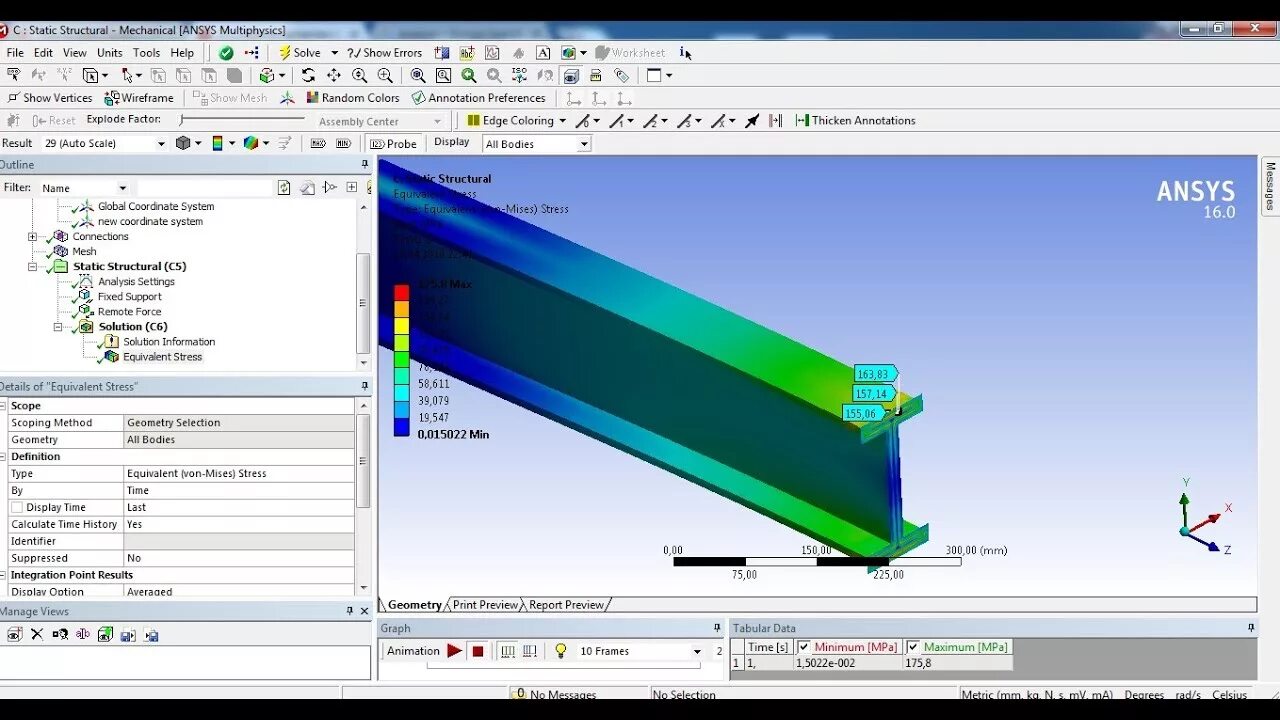Expand the Connections tree node

32,237
